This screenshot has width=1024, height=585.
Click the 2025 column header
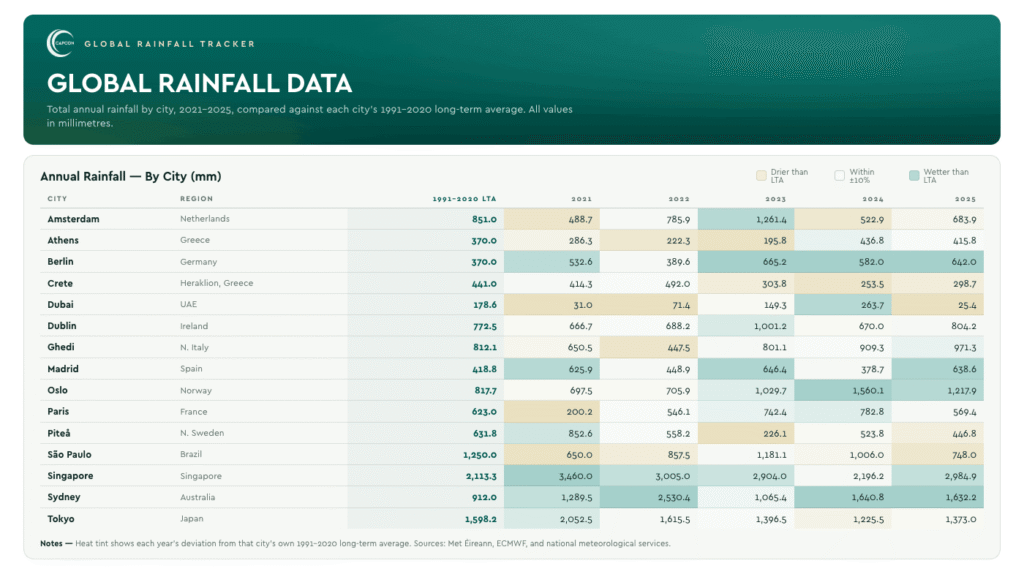965,198
